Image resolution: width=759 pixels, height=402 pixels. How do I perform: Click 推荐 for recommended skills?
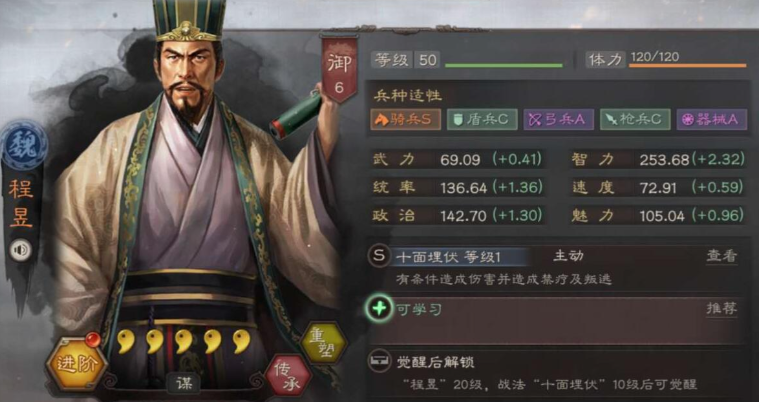(721, 309)
